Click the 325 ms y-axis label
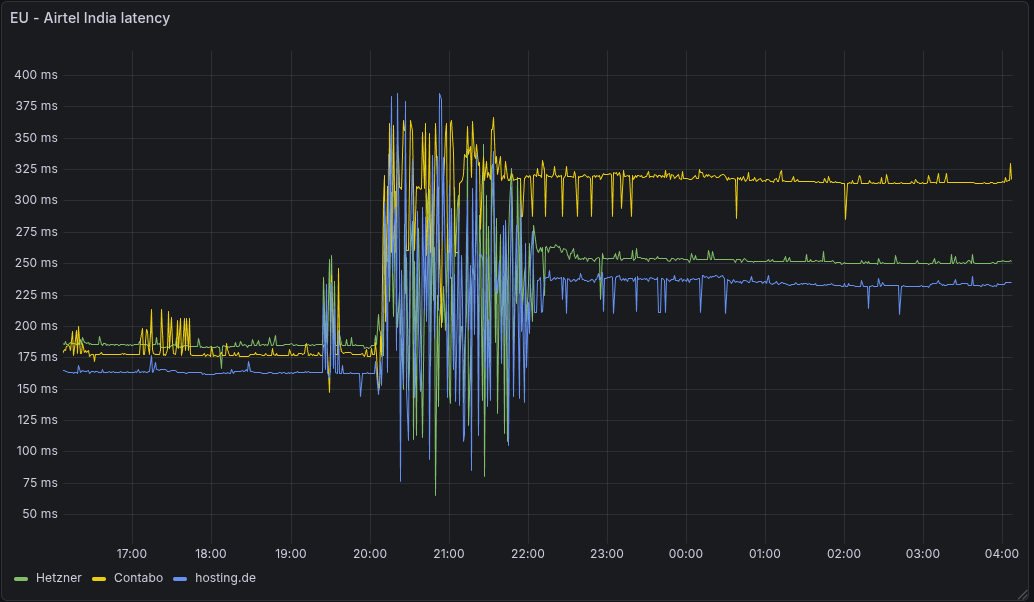1034x602 pixels. click(36, 169)
